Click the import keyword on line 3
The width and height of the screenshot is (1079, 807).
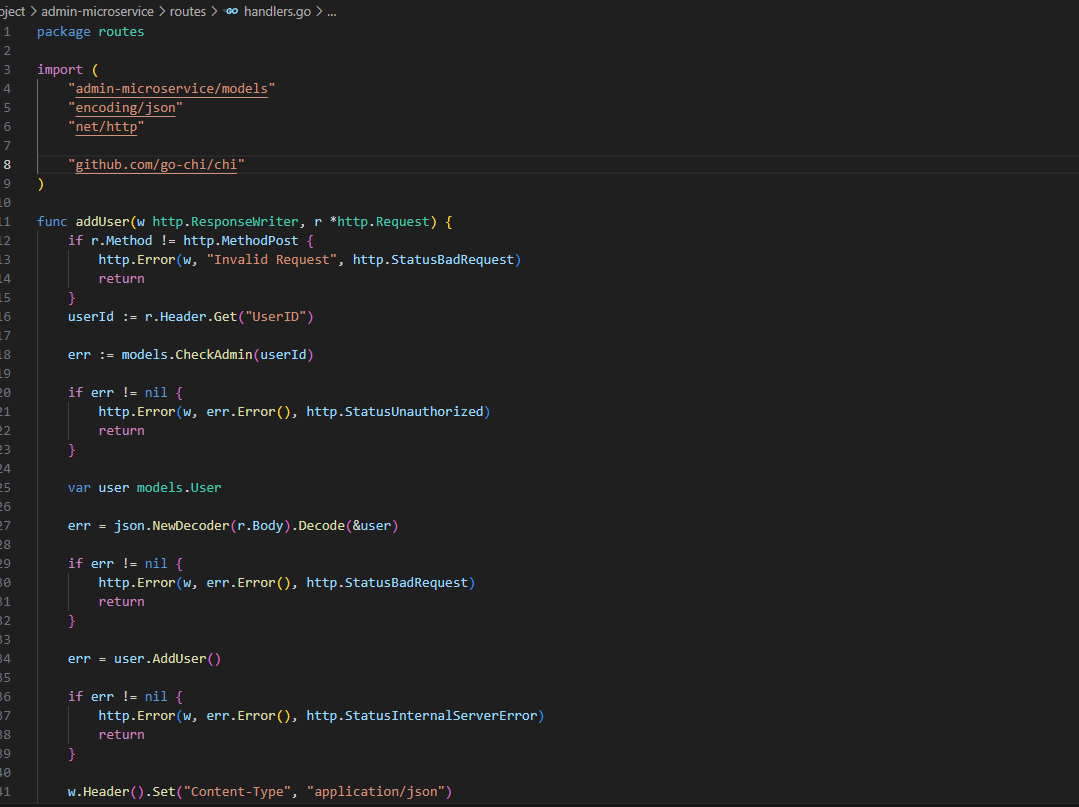coord(60,69)
